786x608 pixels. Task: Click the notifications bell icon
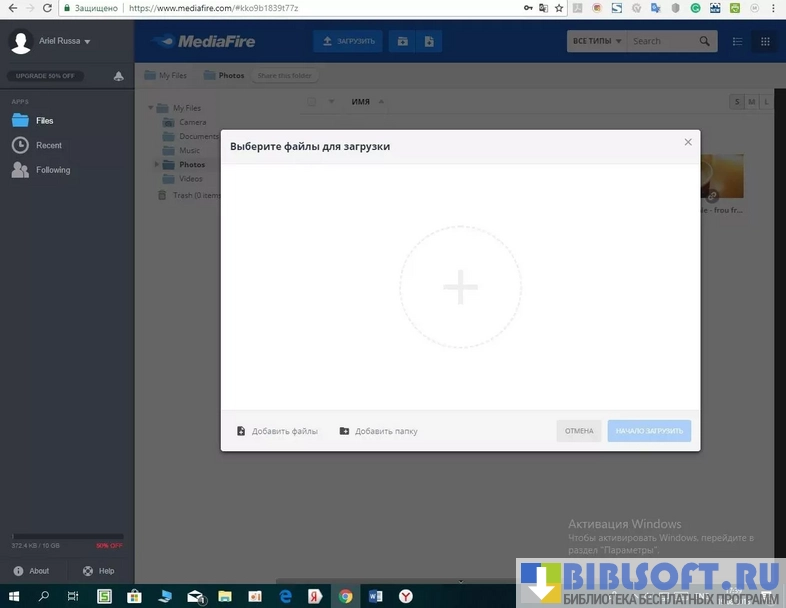pyautogui.click(x=118, y=76)
